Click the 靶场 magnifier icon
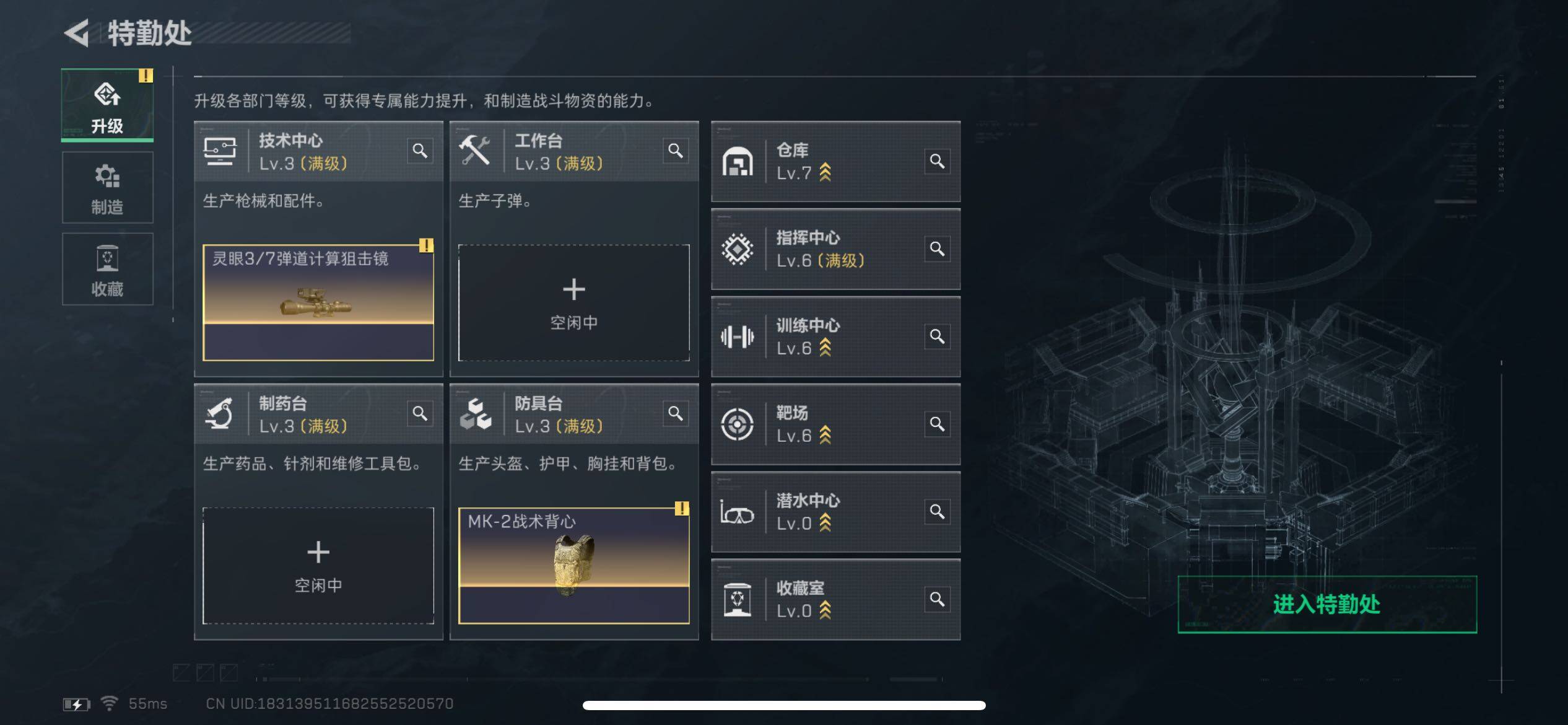This screenshot has height=725, width=1568. pyautogui.click(x=937, y=424)
